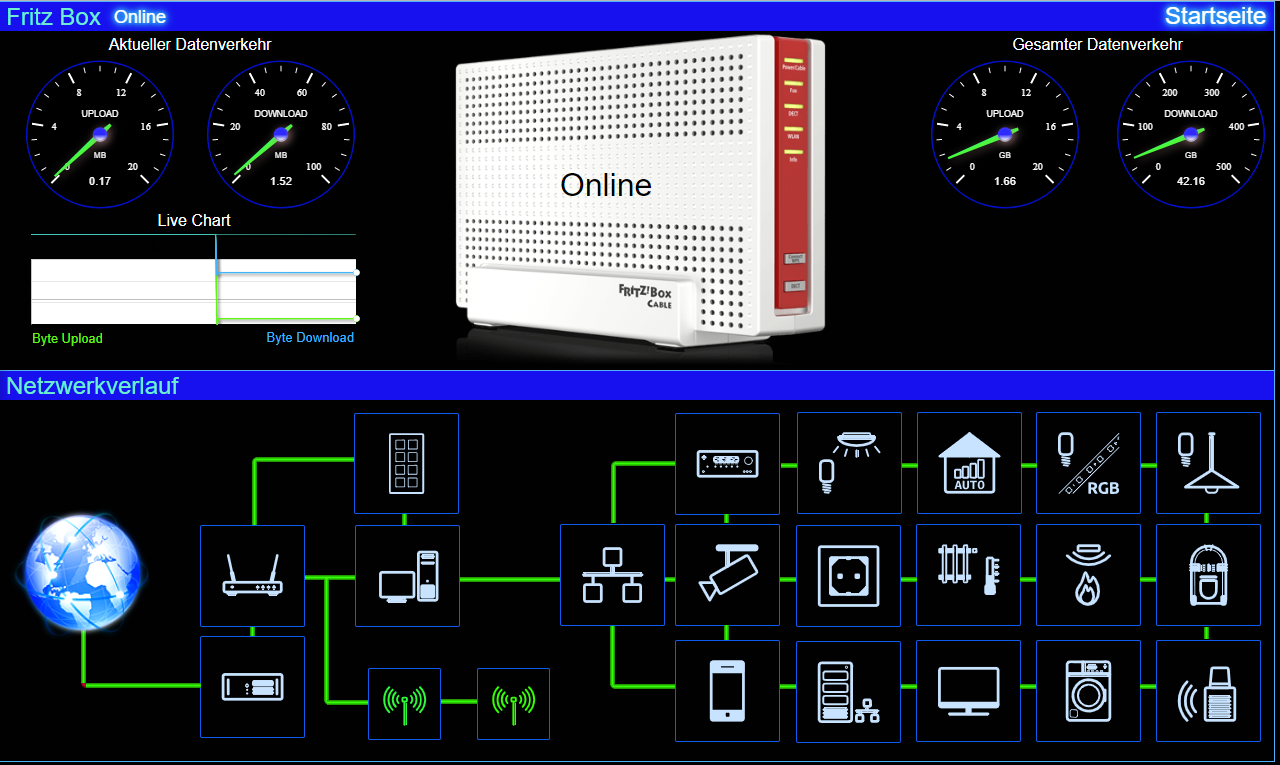
Task: Open the surveillance camera icon
Action: point(727,576)
